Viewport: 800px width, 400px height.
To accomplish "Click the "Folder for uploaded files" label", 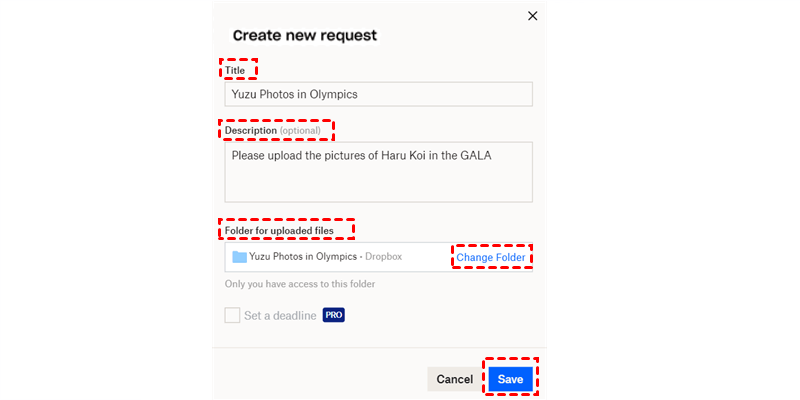I will pyautogui.click(x=279, y=231).
